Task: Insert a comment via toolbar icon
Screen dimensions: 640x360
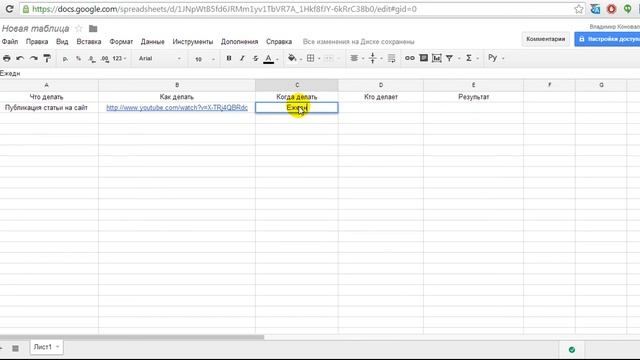Action: click(424, 58)
